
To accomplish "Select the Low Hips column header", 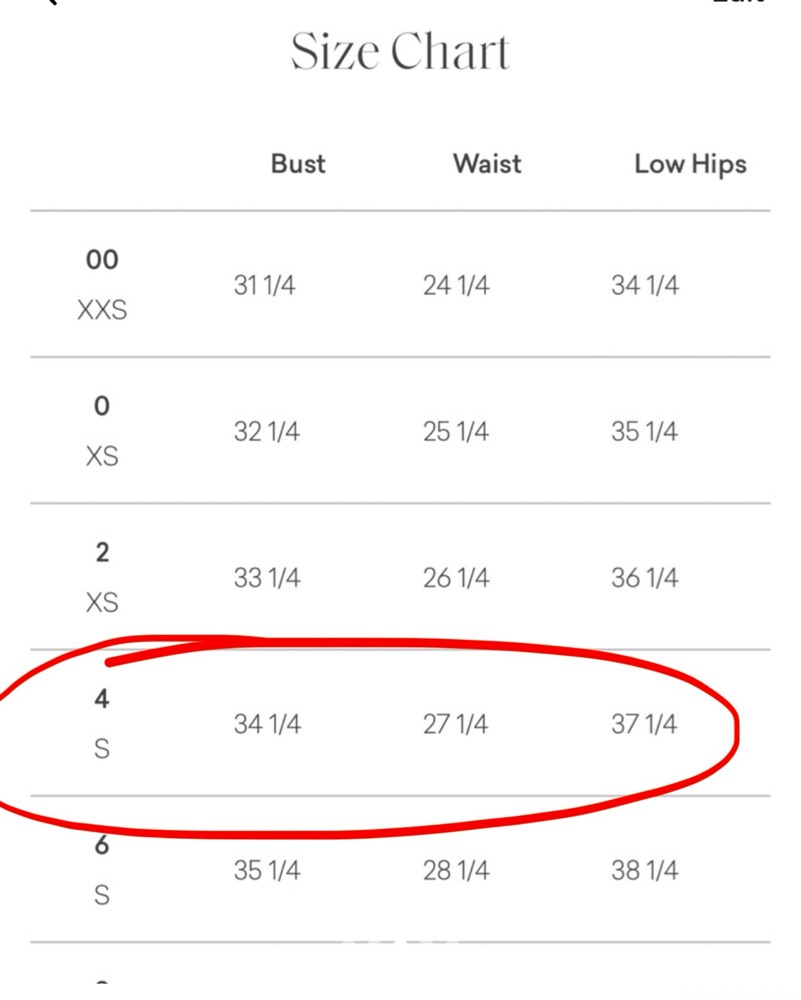I will point(690,165).
